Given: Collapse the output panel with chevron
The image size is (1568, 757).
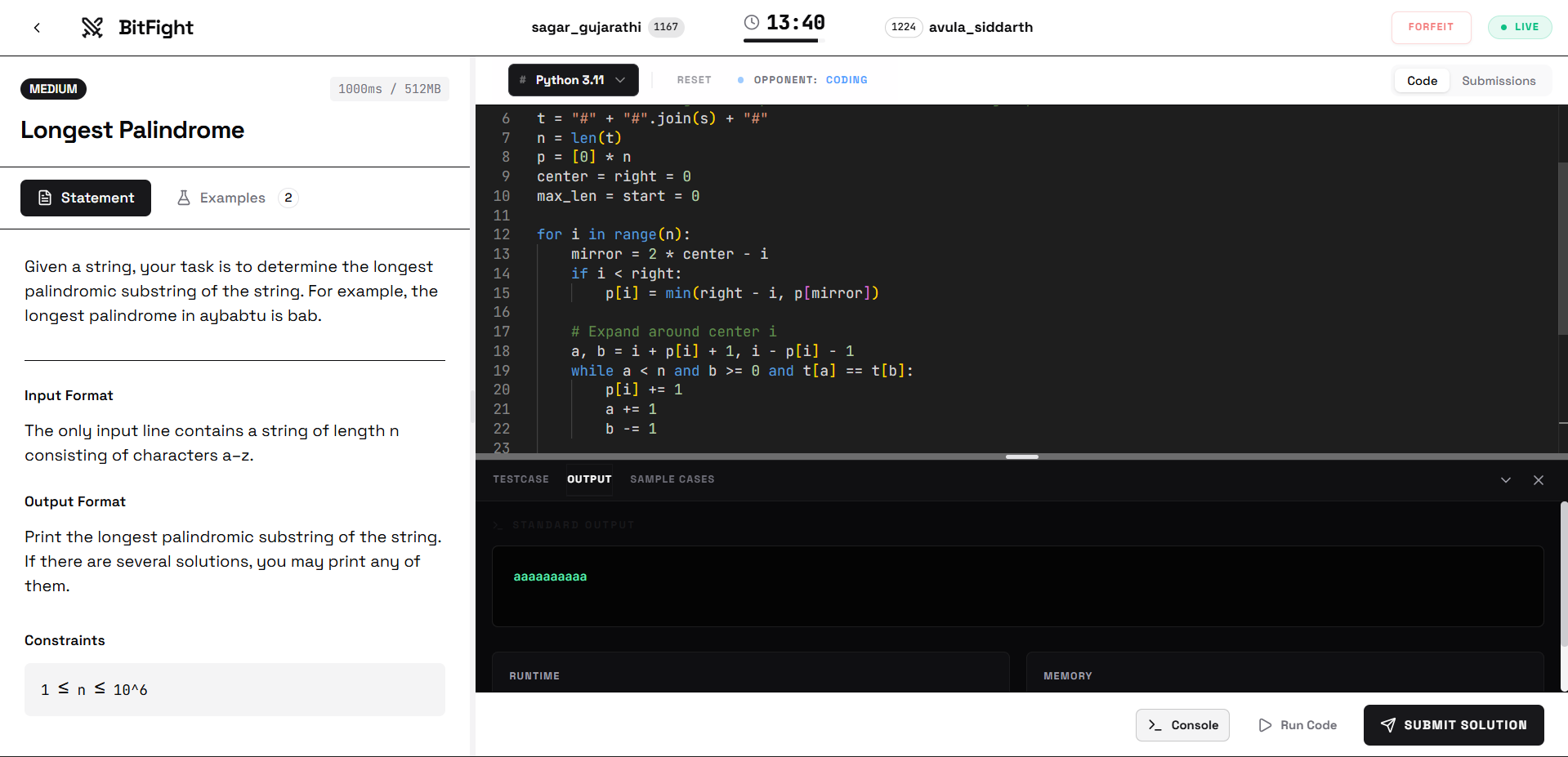Looking at the screenshot, I should (x=1506, y=480).
